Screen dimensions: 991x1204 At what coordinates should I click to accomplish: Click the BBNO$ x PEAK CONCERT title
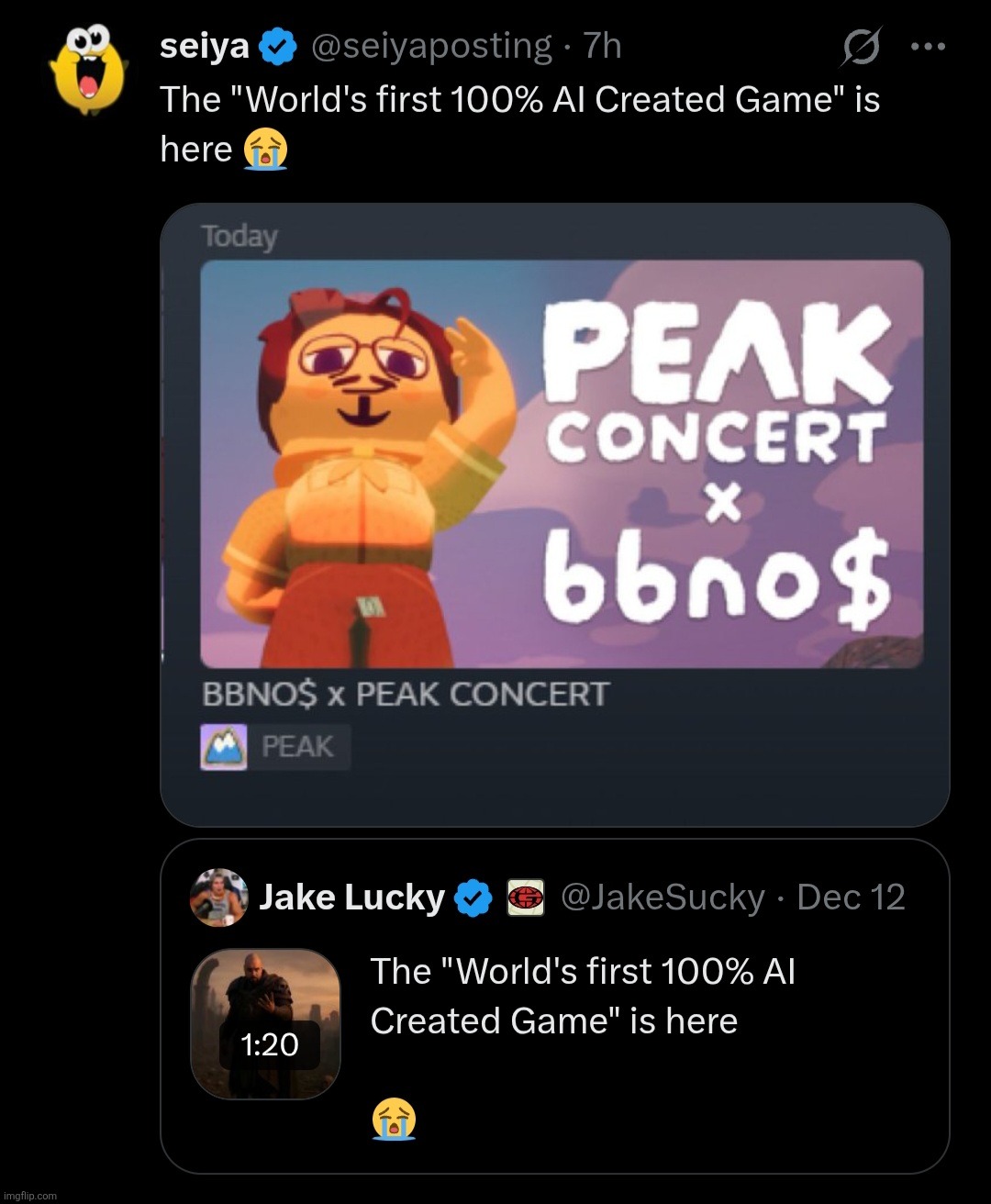point(405,694)
